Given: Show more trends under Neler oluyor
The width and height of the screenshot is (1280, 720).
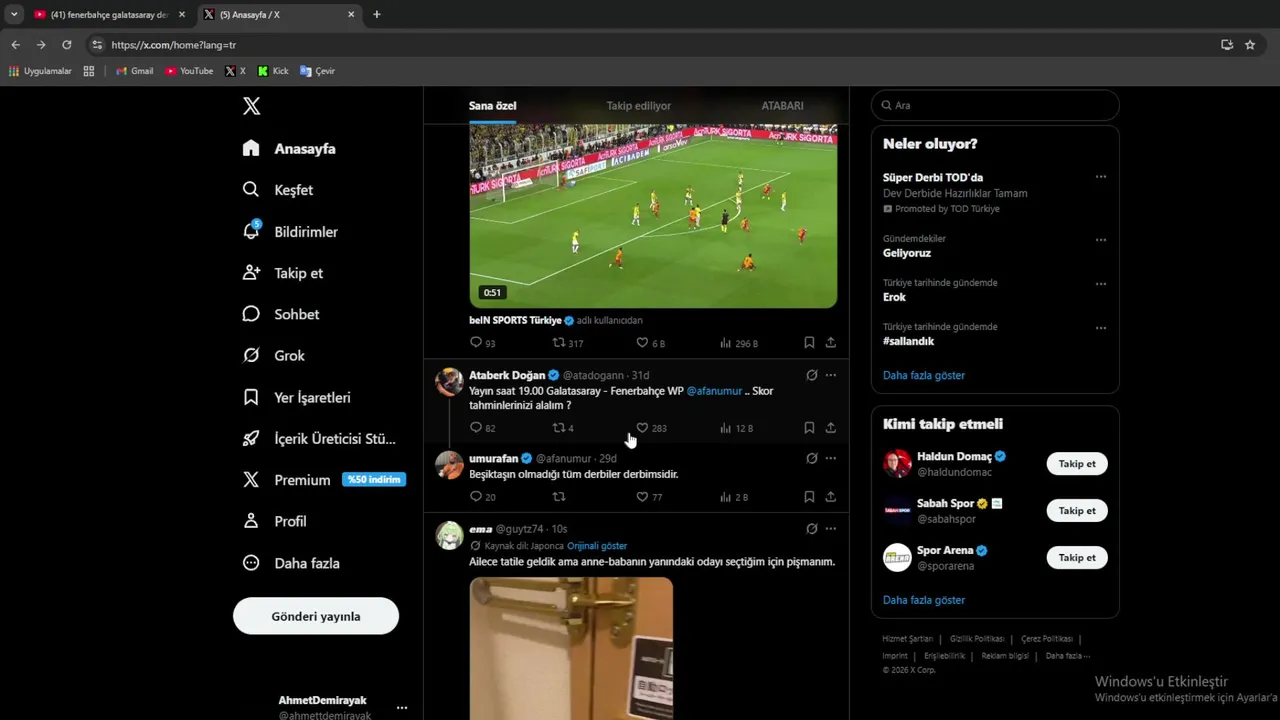Looking at the screenshot, I should tap(924, 375).
